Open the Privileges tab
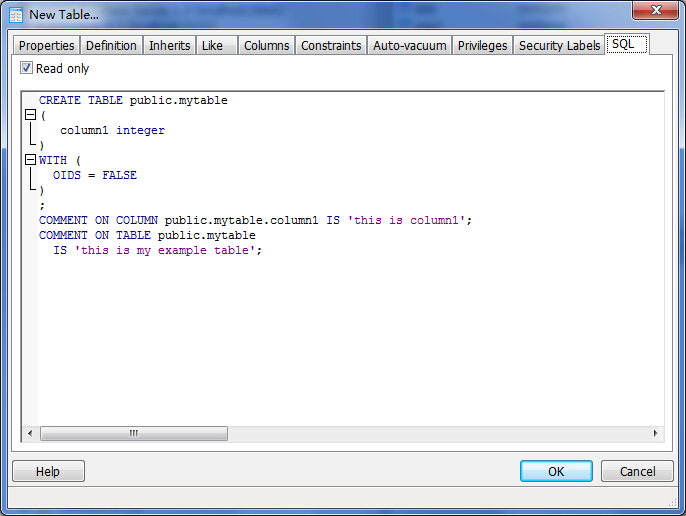Screen dimensions: 686x516 pyautogui.click(x=483, y=46)
